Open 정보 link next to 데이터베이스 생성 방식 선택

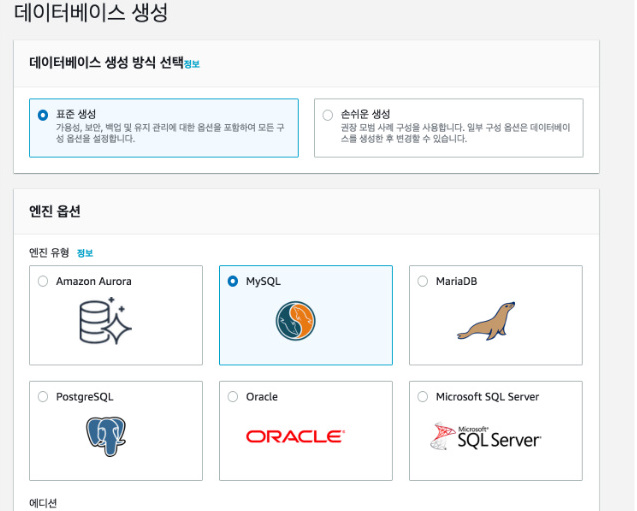tap(192, 64)
